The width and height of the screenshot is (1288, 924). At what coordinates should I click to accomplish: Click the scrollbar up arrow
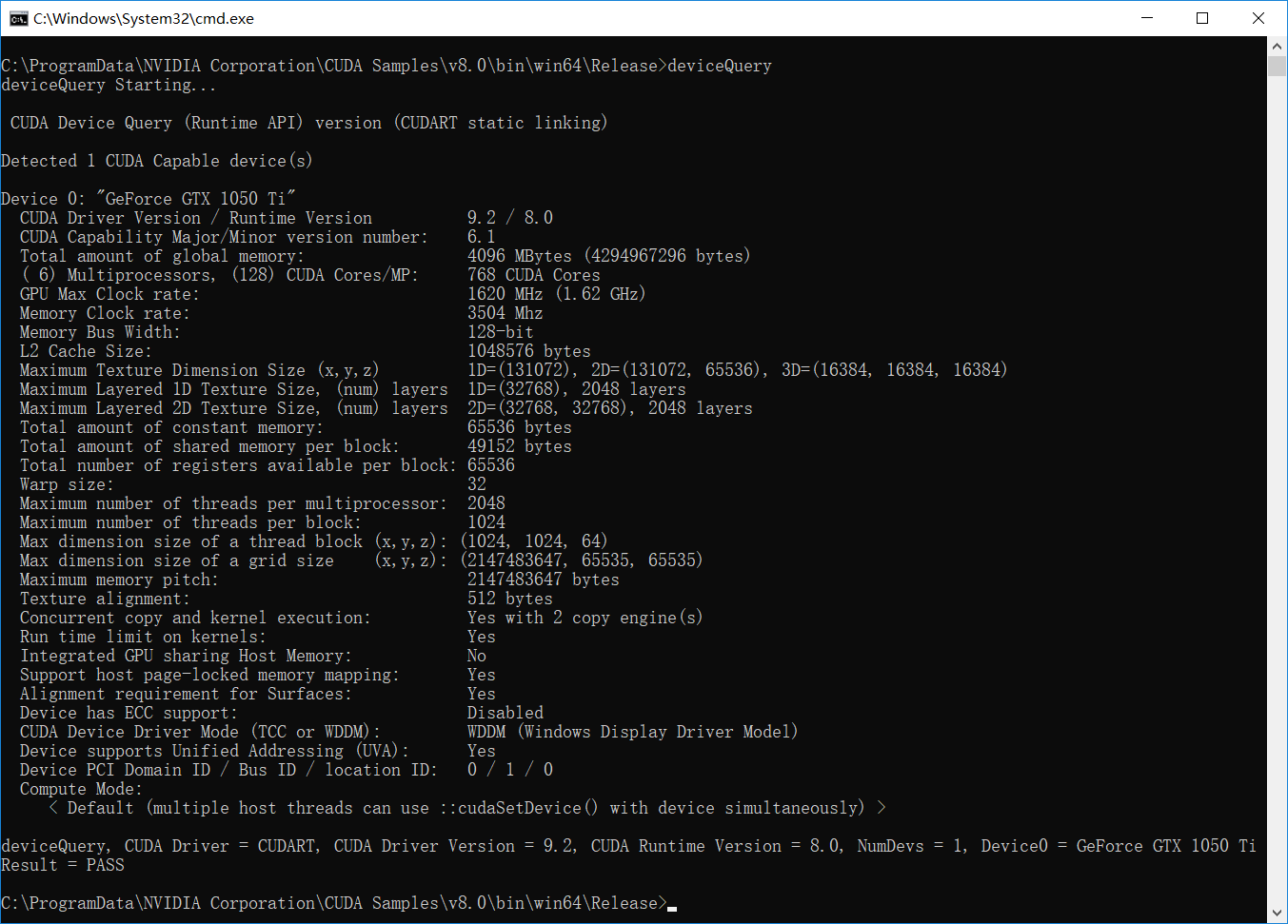pyautogui.click(x=1278, y=46)
